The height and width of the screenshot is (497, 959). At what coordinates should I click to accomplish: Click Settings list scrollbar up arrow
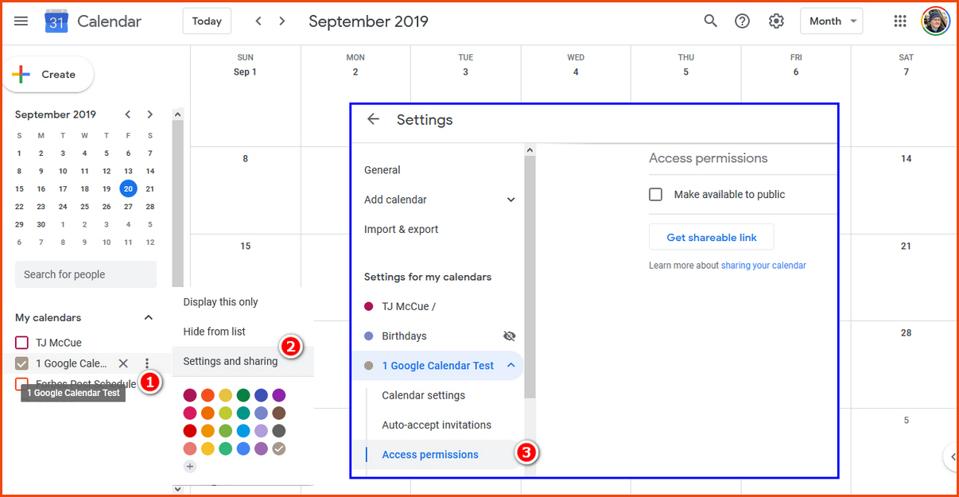point(530,150)
